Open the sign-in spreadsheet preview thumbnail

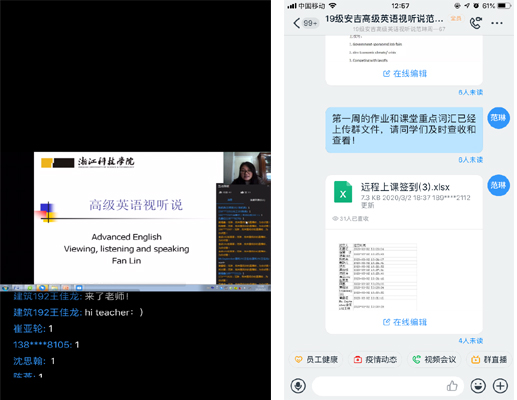pyautogui.click(x=378, y=276)
